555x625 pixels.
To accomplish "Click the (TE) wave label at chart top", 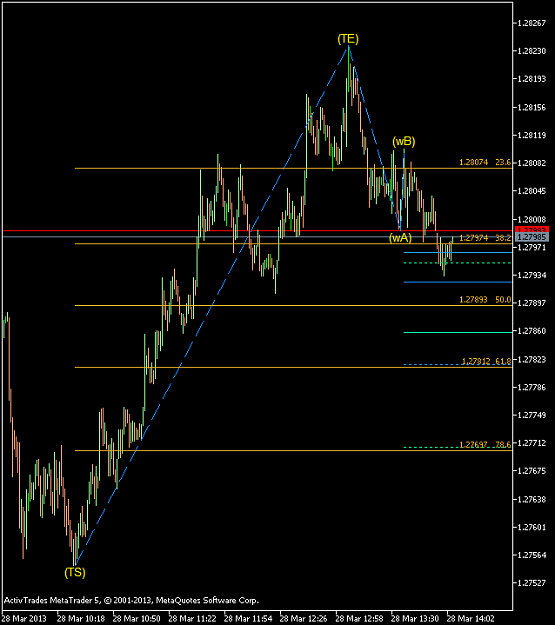I will pyautogui.click(x=348, y=39).
